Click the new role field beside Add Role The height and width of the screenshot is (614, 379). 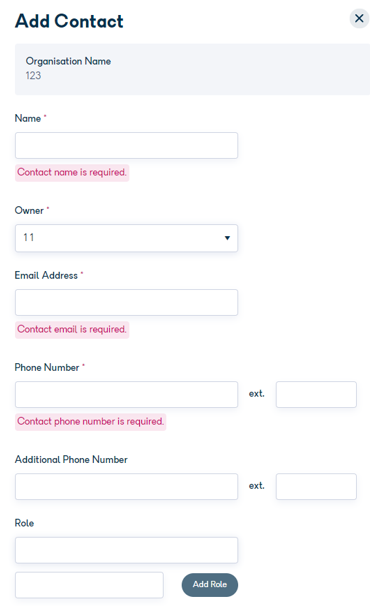89,585
